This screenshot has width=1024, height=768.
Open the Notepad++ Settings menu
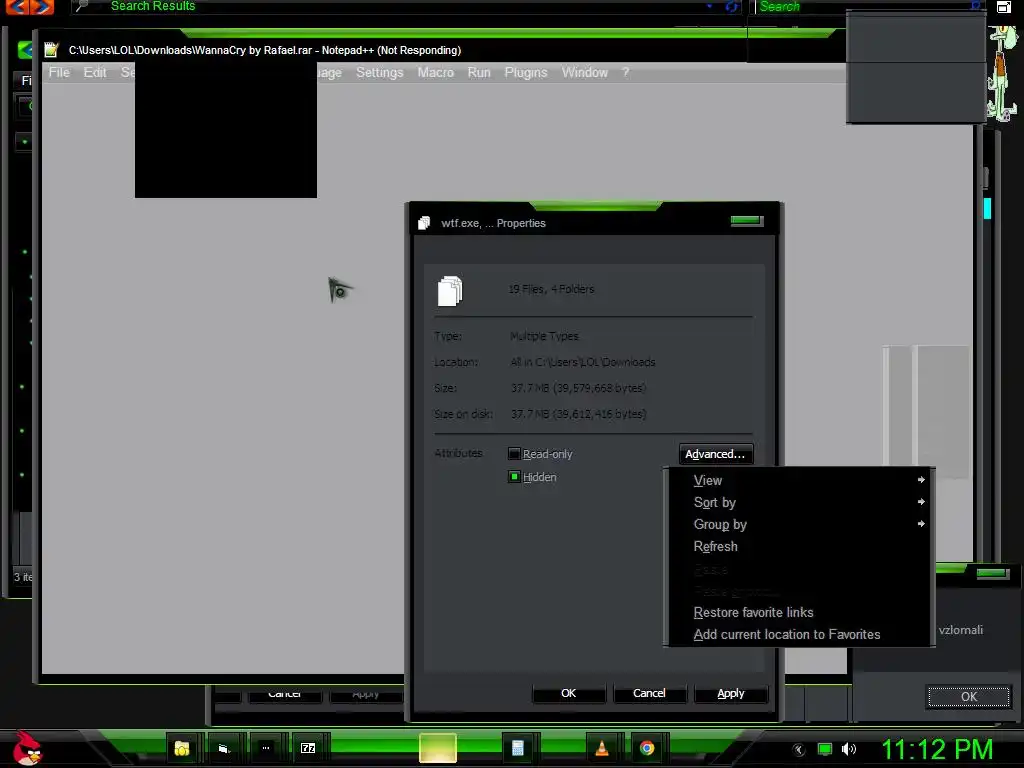(379, 72)
